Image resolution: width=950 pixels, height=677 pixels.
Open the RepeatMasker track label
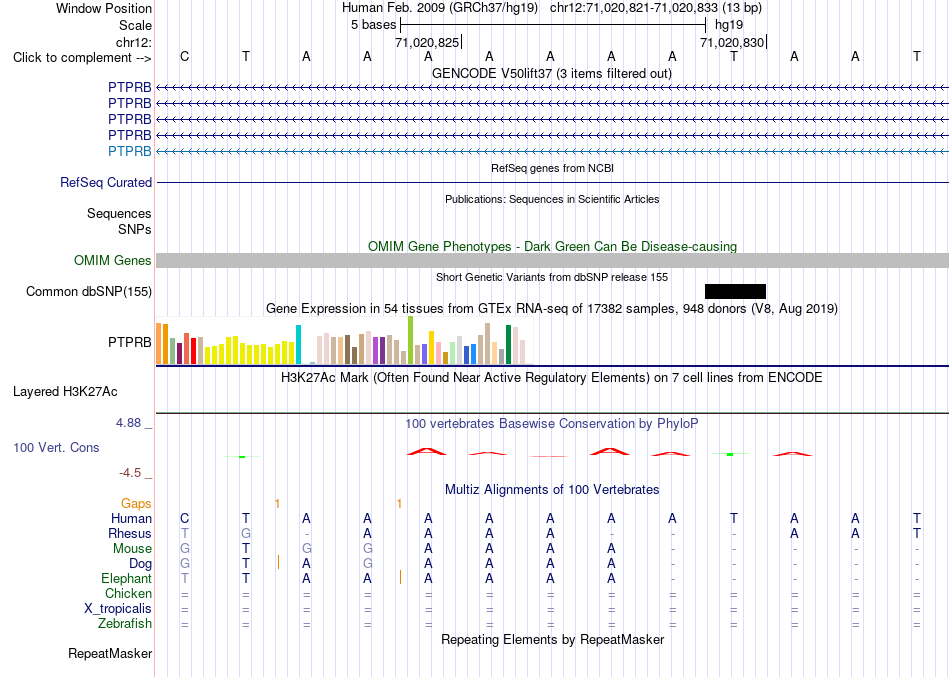click(x=110, y=653)
